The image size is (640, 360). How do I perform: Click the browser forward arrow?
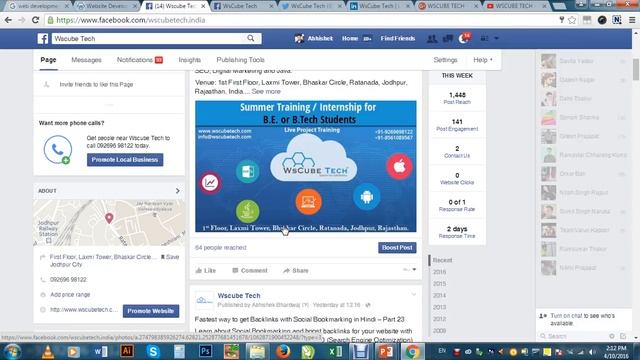coord(22,20)
